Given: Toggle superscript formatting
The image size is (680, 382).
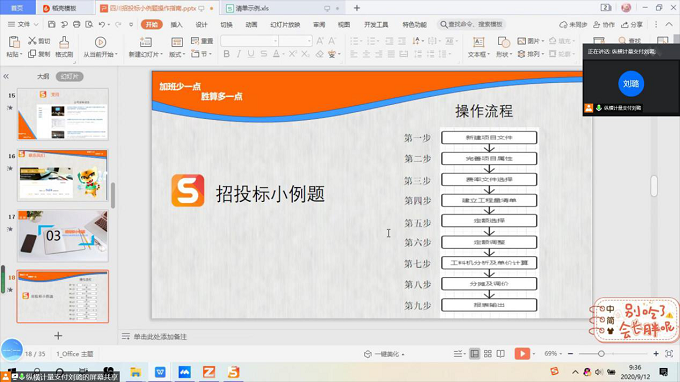Looking at the screenshot, I should point(293,54).
